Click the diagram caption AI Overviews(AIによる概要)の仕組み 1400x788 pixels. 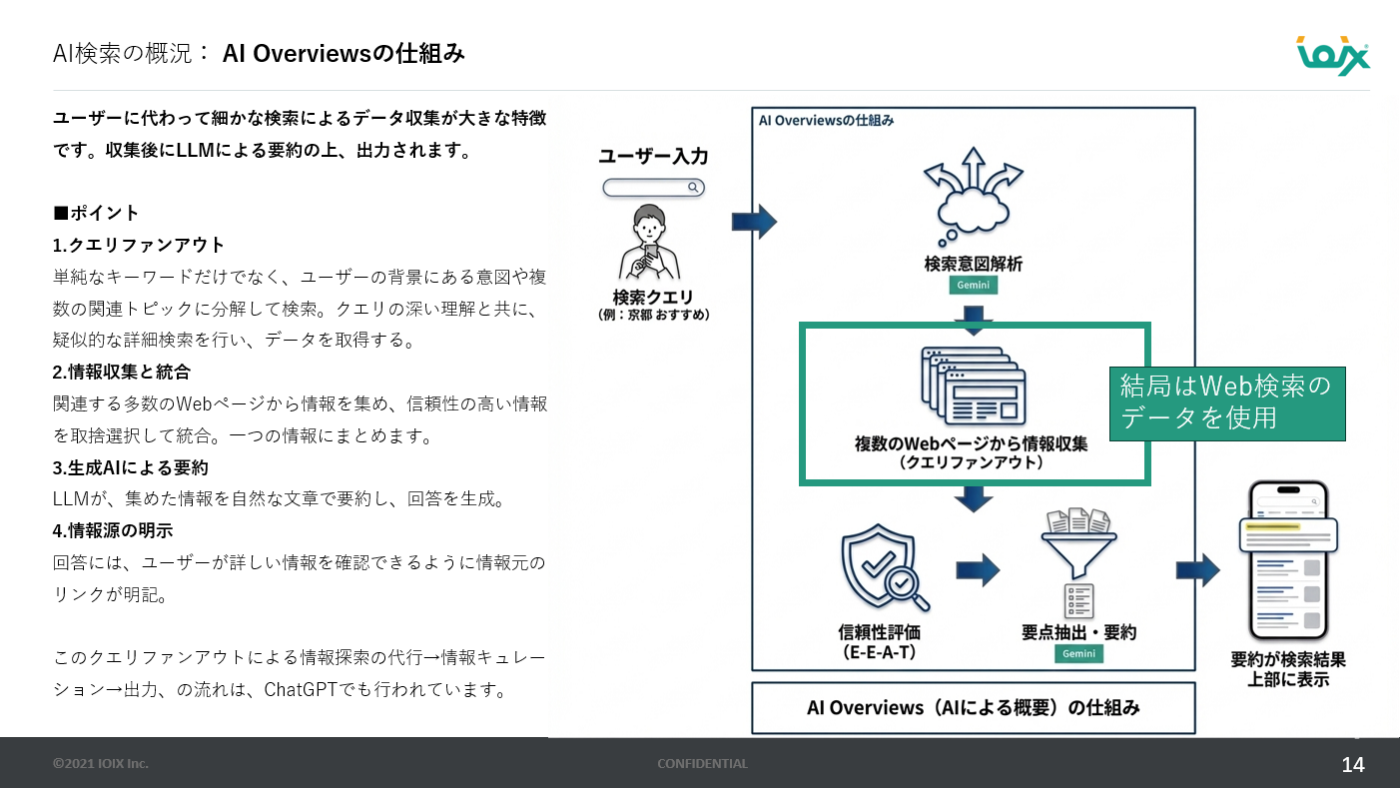(973, 708)
